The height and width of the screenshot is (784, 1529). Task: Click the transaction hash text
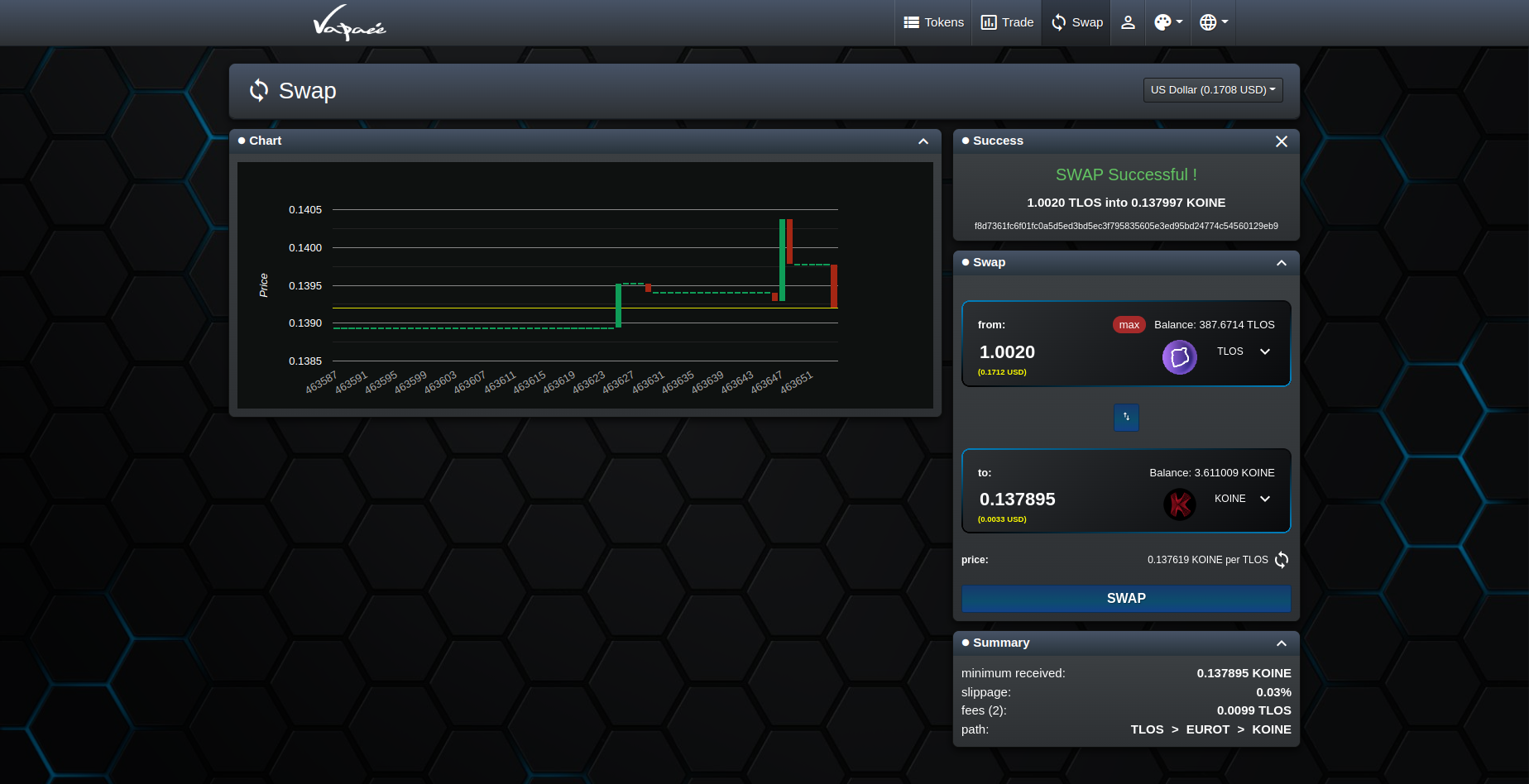point(1126,226)
